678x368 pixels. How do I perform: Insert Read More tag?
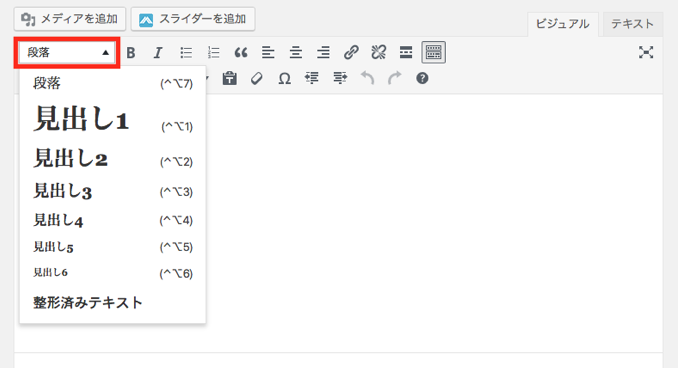click(x=406, y=53)
